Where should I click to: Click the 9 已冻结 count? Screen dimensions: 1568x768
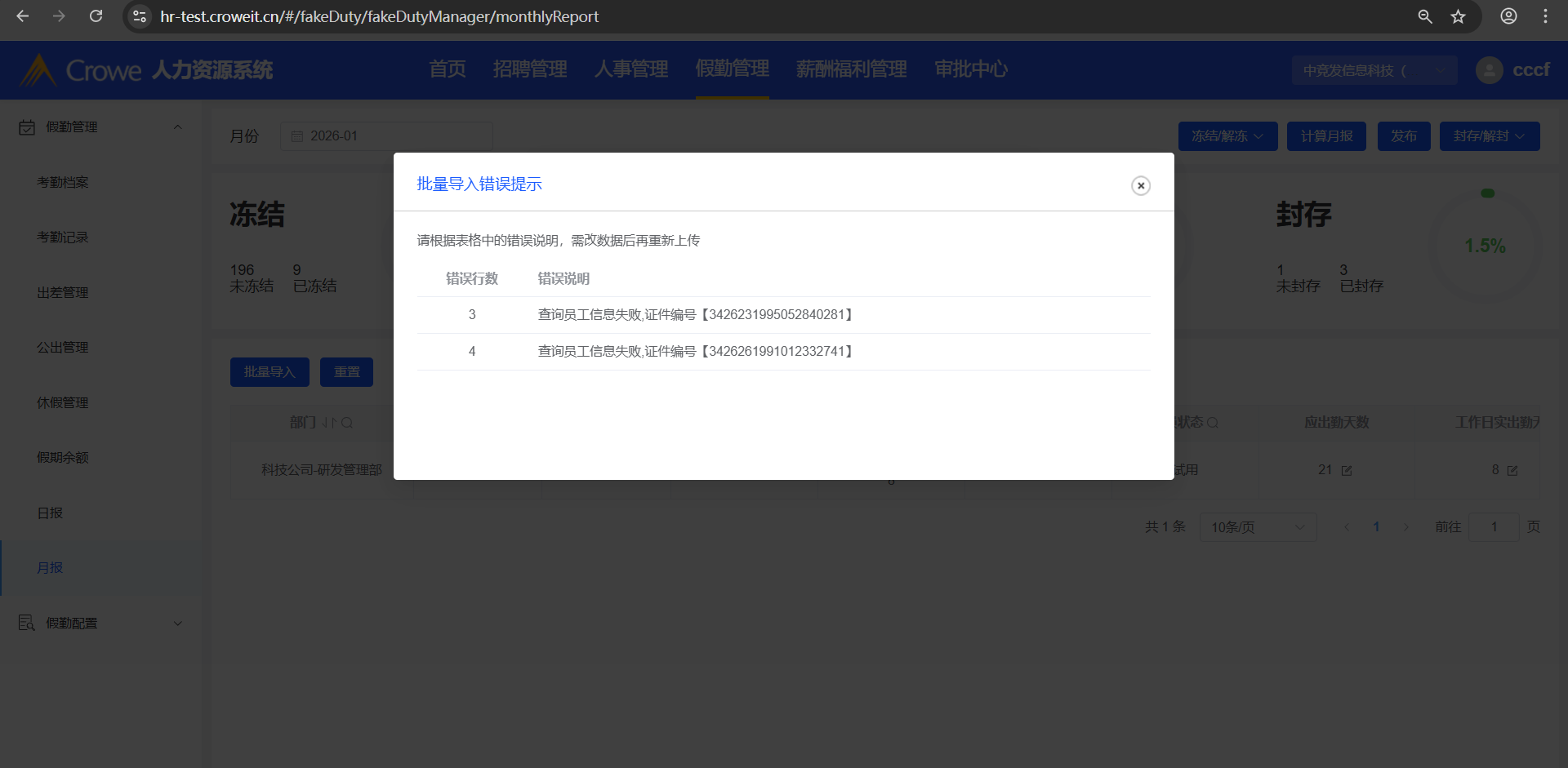click(314, 278)
